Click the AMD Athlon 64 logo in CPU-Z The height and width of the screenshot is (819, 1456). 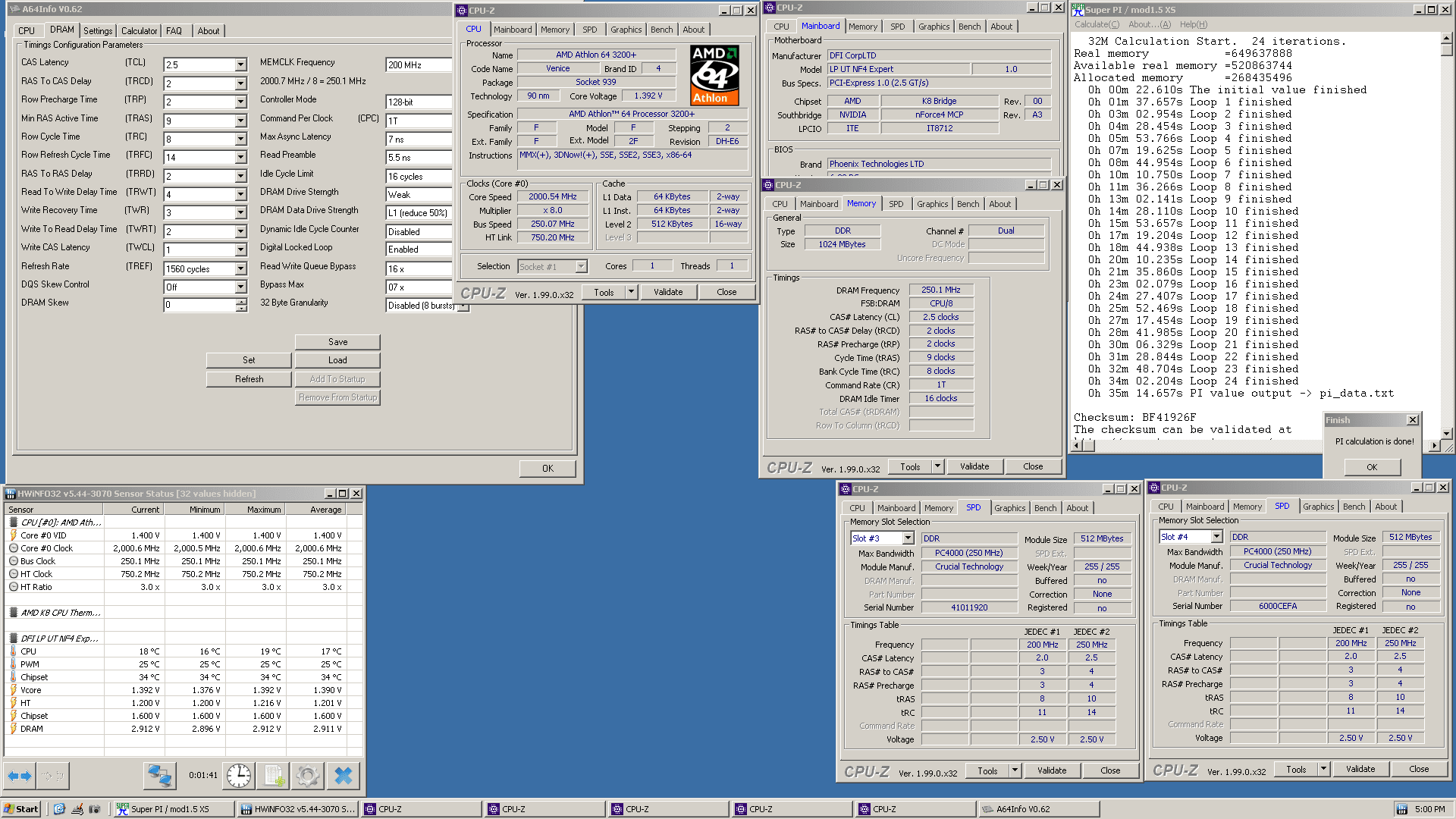pos(714,74)
